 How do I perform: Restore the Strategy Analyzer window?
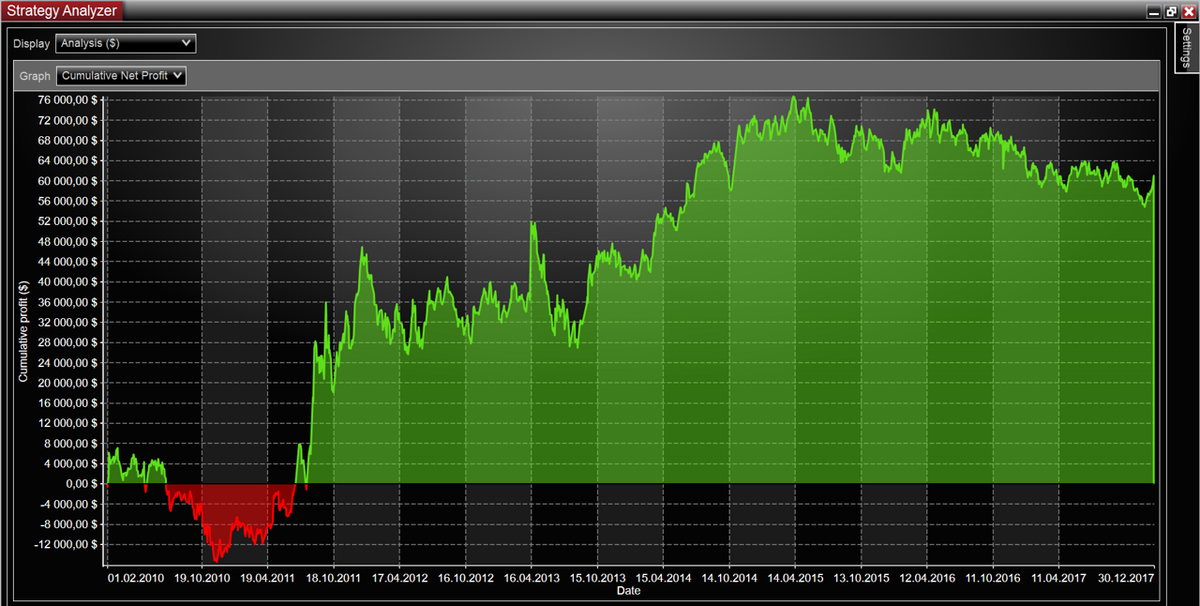(1171, 12)
